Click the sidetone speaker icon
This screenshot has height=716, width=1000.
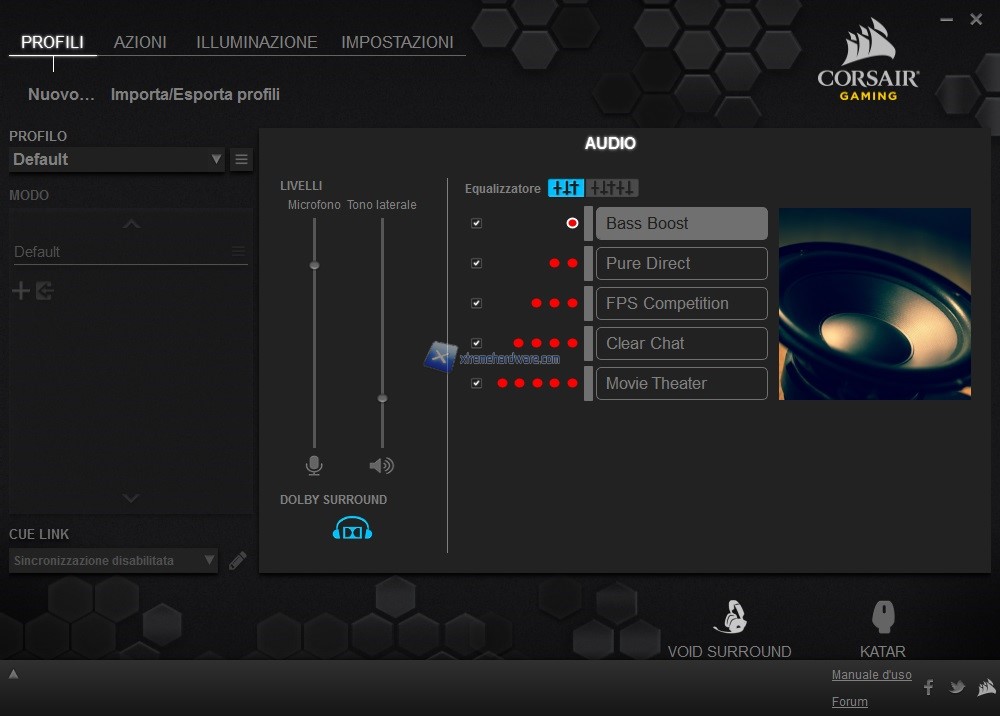click(x=381, y=465)
